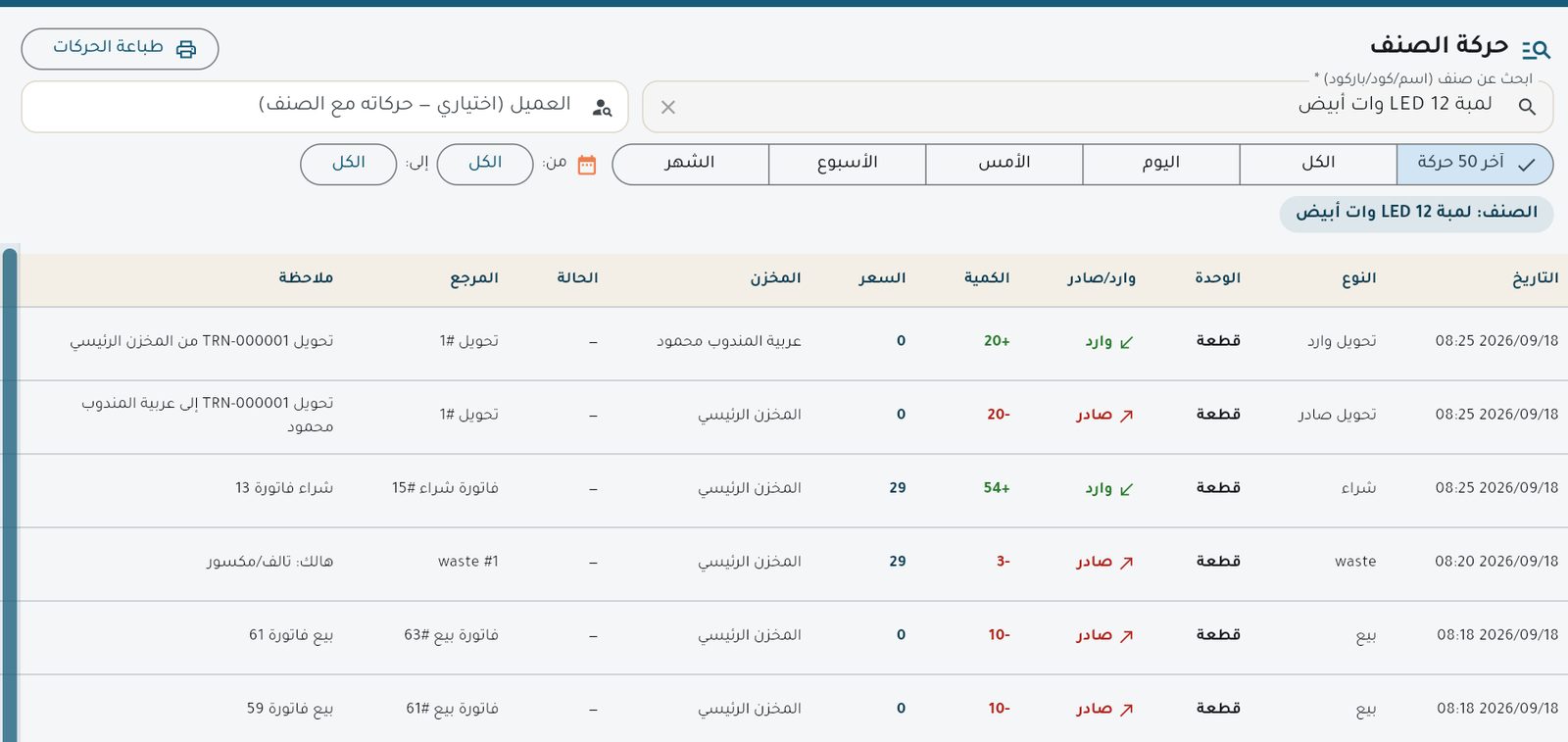1568x742 pixels.
Task: Click the المخزن column header
Action: (776, 279)
